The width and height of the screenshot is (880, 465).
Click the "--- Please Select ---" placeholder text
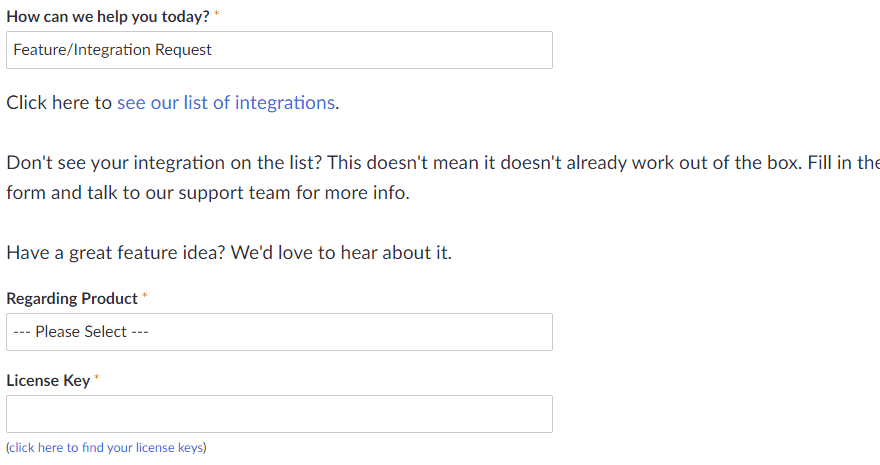[x=81, y=332]
